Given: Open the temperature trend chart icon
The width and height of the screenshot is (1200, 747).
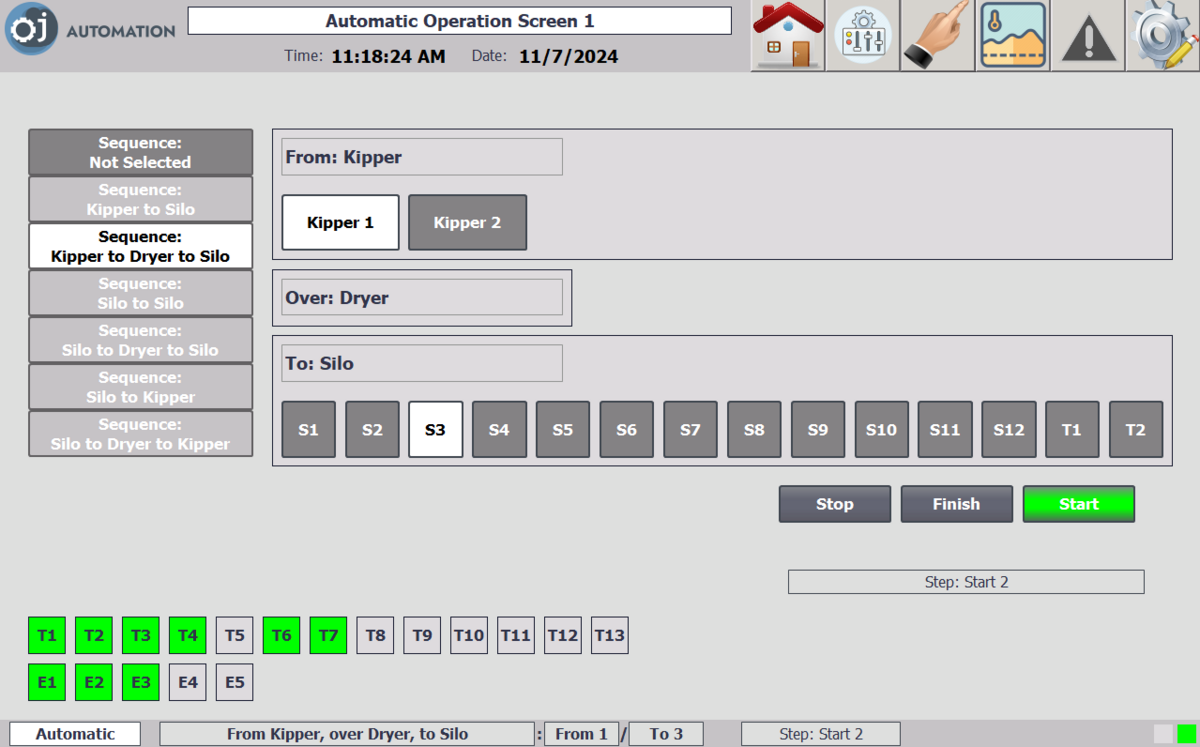Looking at the screenshot, I should [1013, 35].
